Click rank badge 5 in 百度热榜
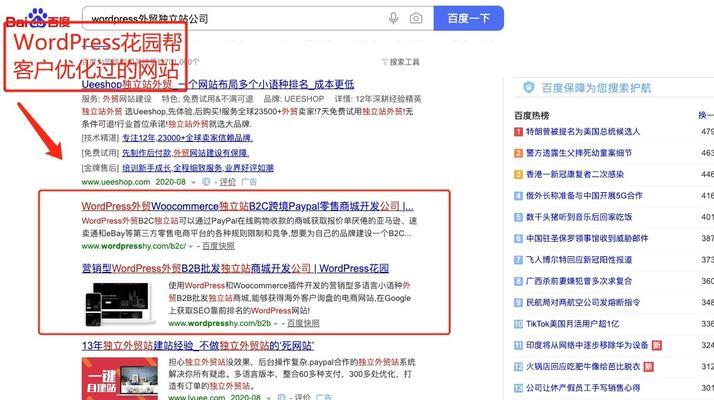This screenshot has height=400, width=714. click(x=518, y=217)
